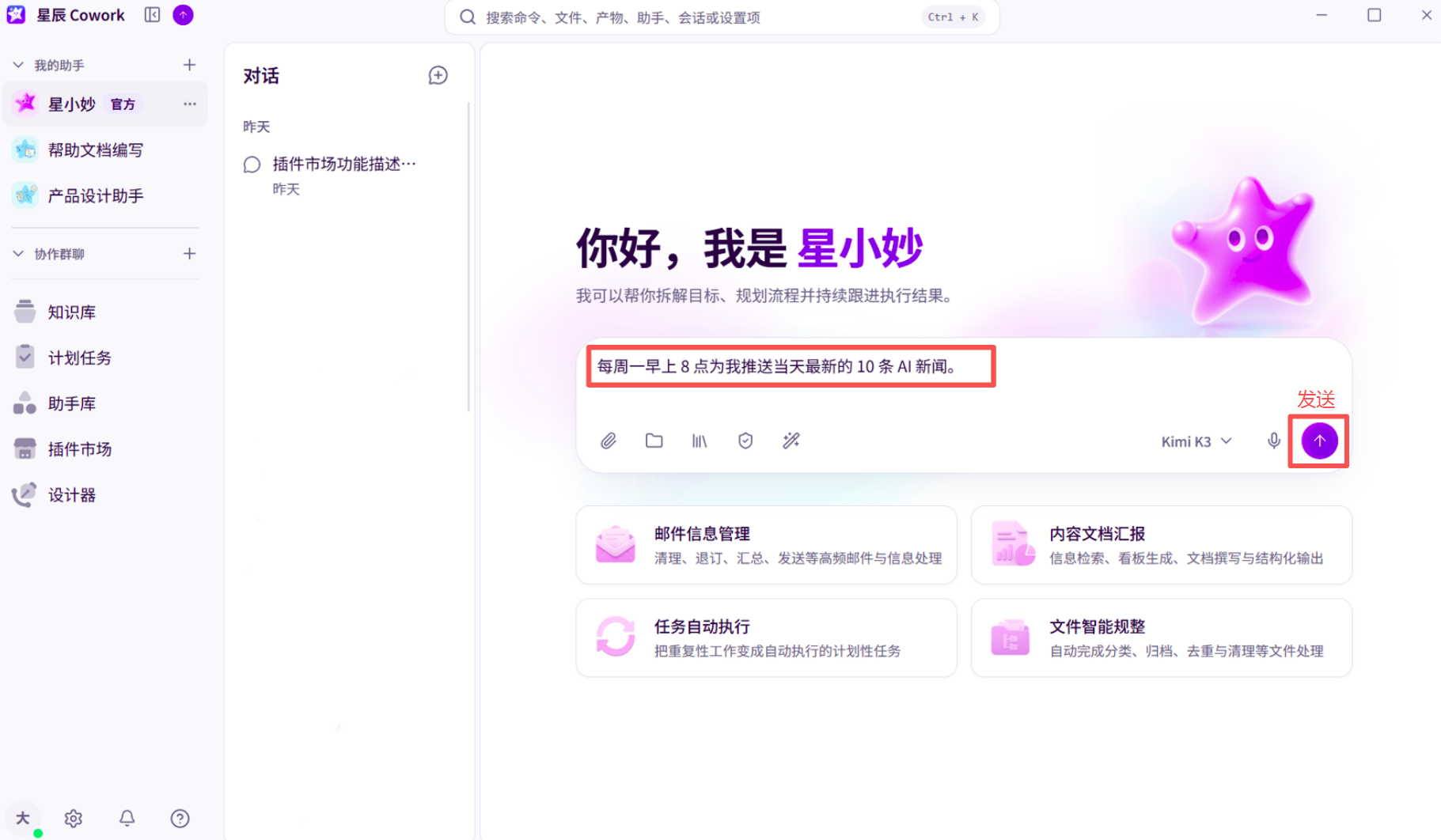Screen dimensions: 1441x840
Task: Click the knowledge library icon in the input toolbar
Action: [700, 441]
